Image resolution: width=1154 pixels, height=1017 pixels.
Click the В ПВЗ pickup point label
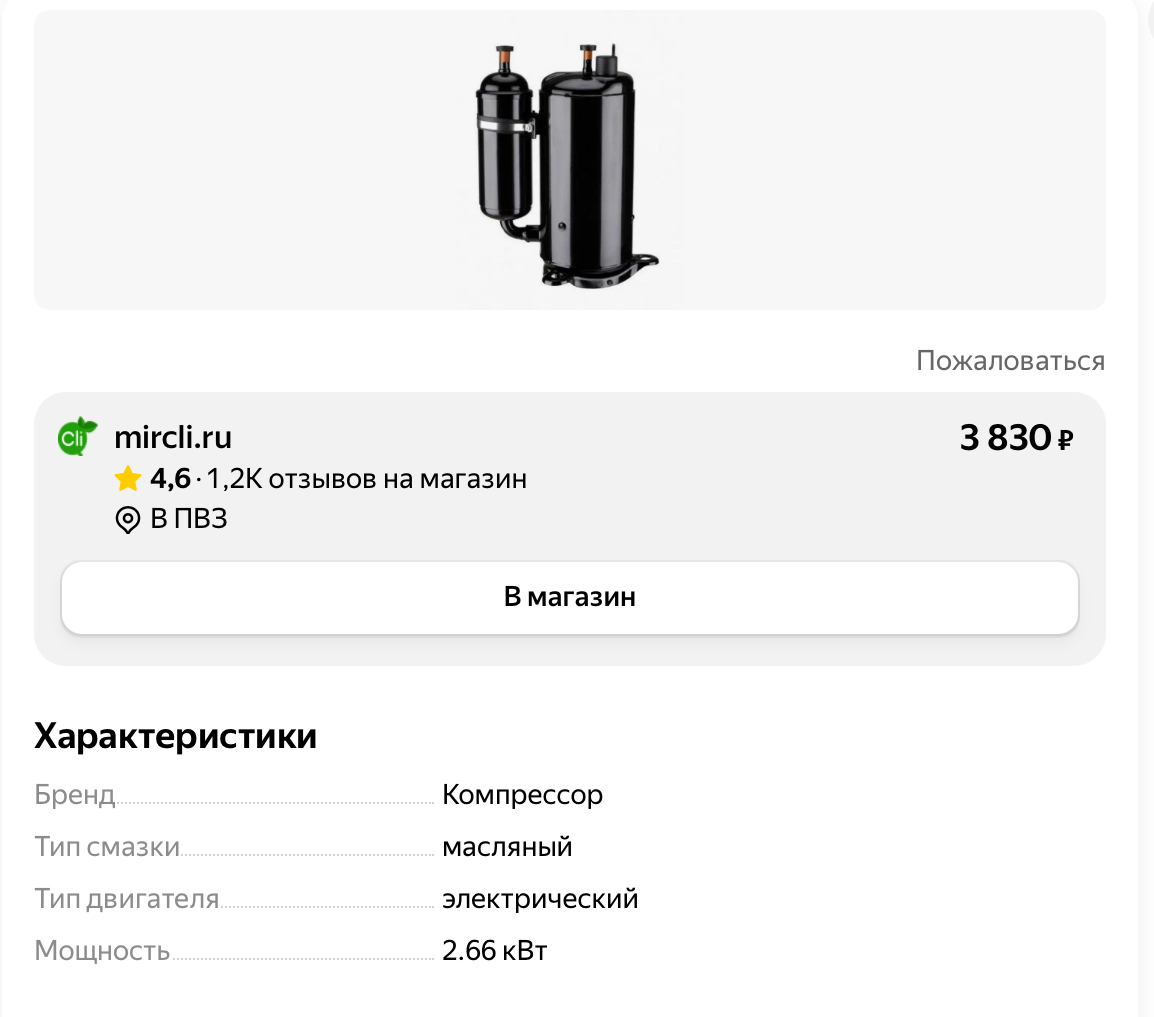(x=189, y=519)
